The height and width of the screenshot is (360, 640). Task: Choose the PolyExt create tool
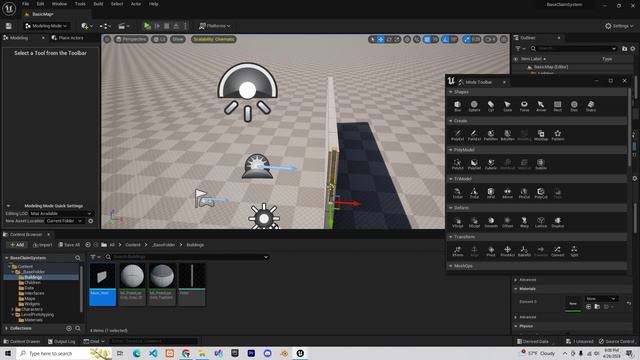[x=458, y=135]
